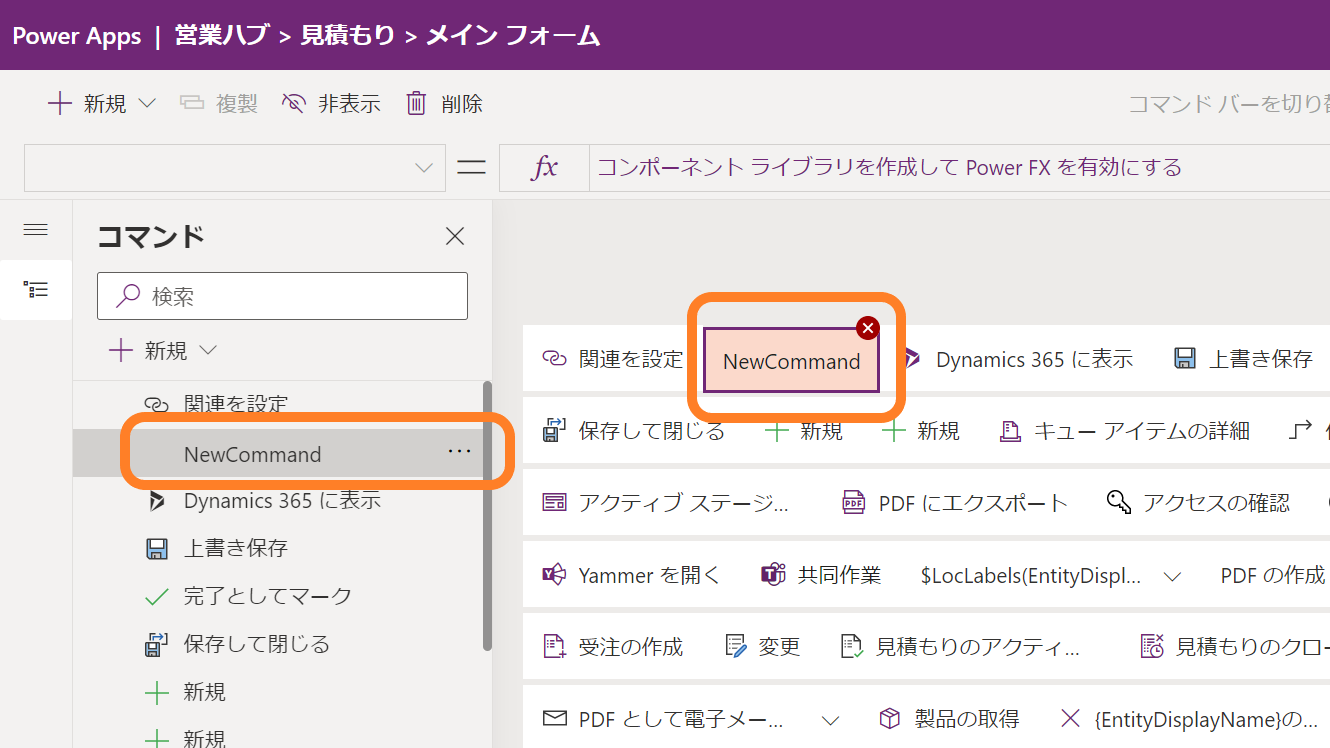Click the red remove badge on NewCommand
Image resolution: width=1330 pixels, height=748 pixels.
[x=868, y=328]
